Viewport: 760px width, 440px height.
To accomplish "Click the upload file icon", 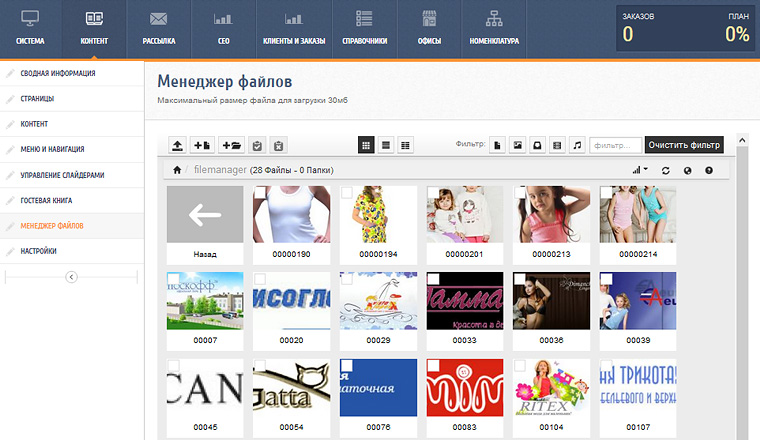I will [178, 145].
